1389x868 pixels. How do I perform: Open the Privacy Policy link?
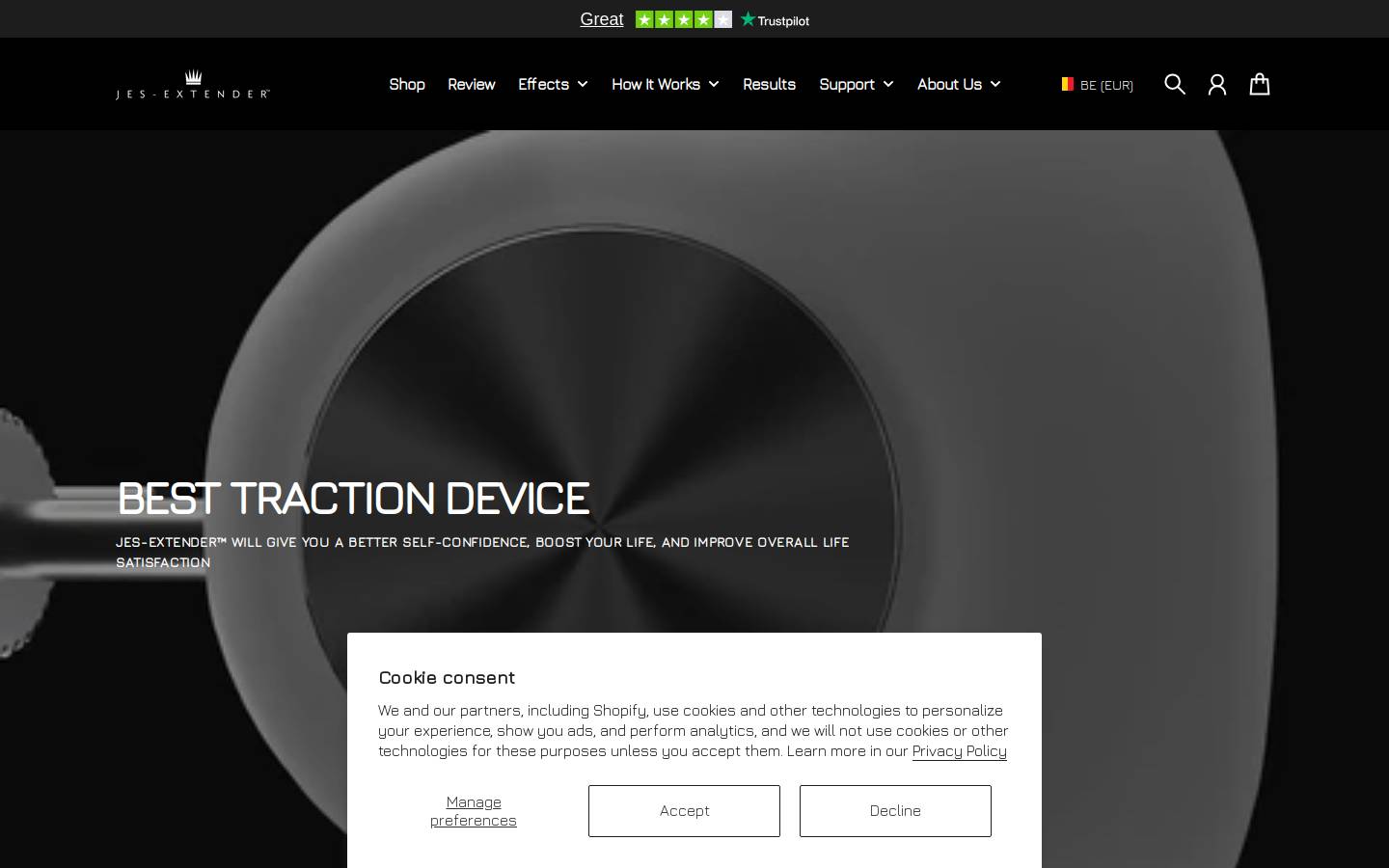coord(959,750)
